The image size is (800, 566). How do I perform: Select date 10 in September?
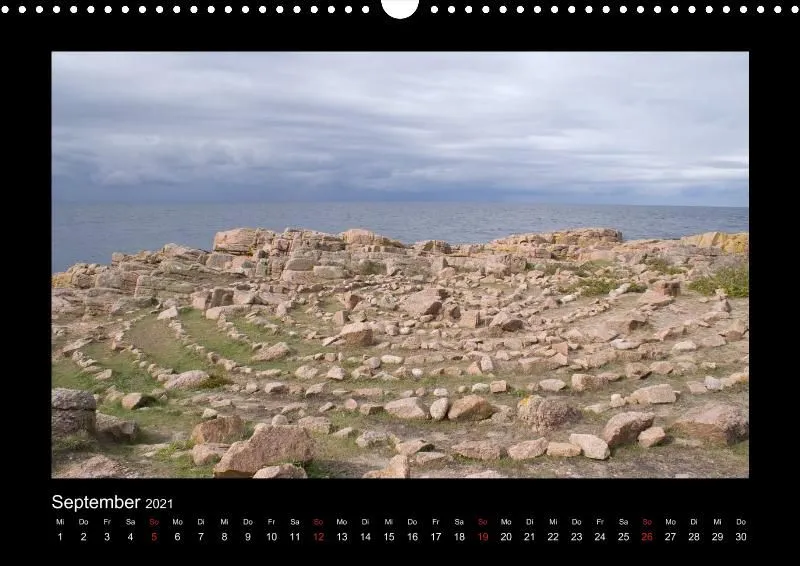click(x=271, y=537)
